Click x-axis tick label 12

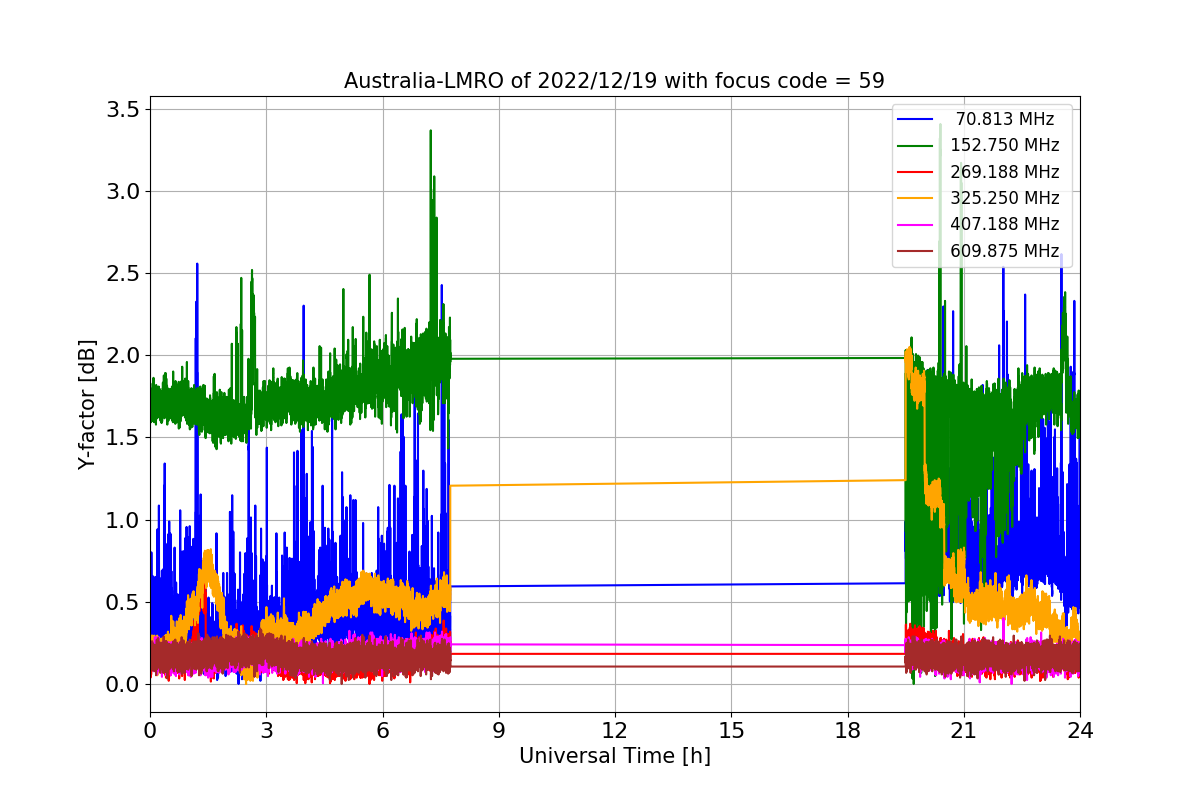pos(615,730)
